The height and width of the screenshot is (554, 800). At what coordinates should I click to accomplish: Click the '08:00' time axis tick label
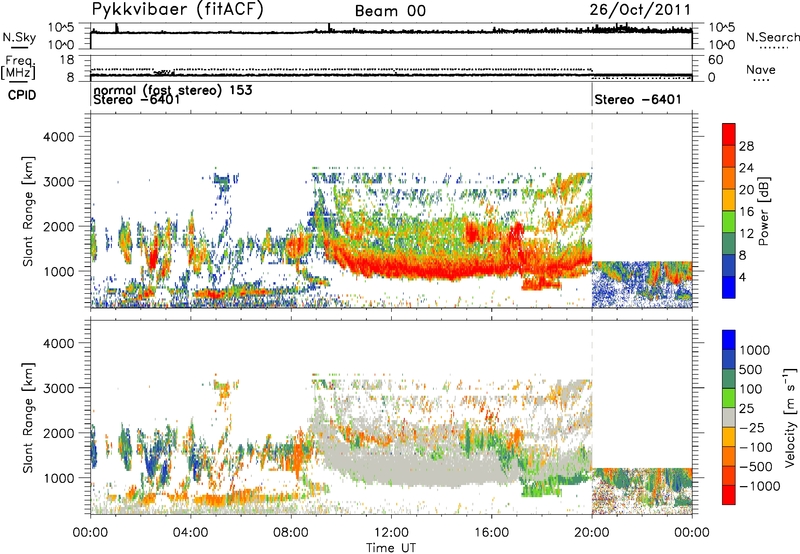(x=291, y=533)
